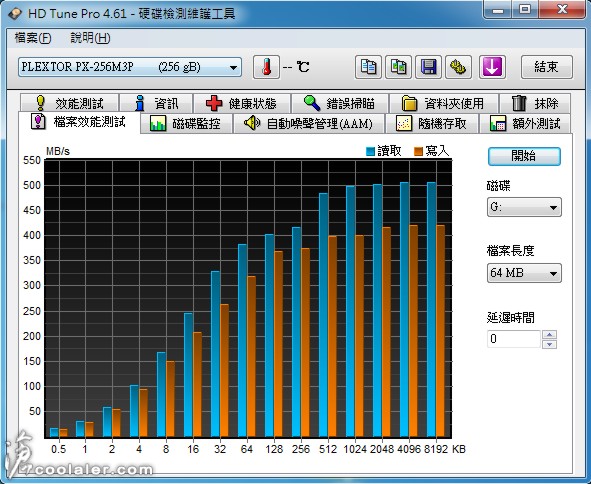Click the 開始 start button
Viewport: 591px width, 484px height.
tap(524, 156)
